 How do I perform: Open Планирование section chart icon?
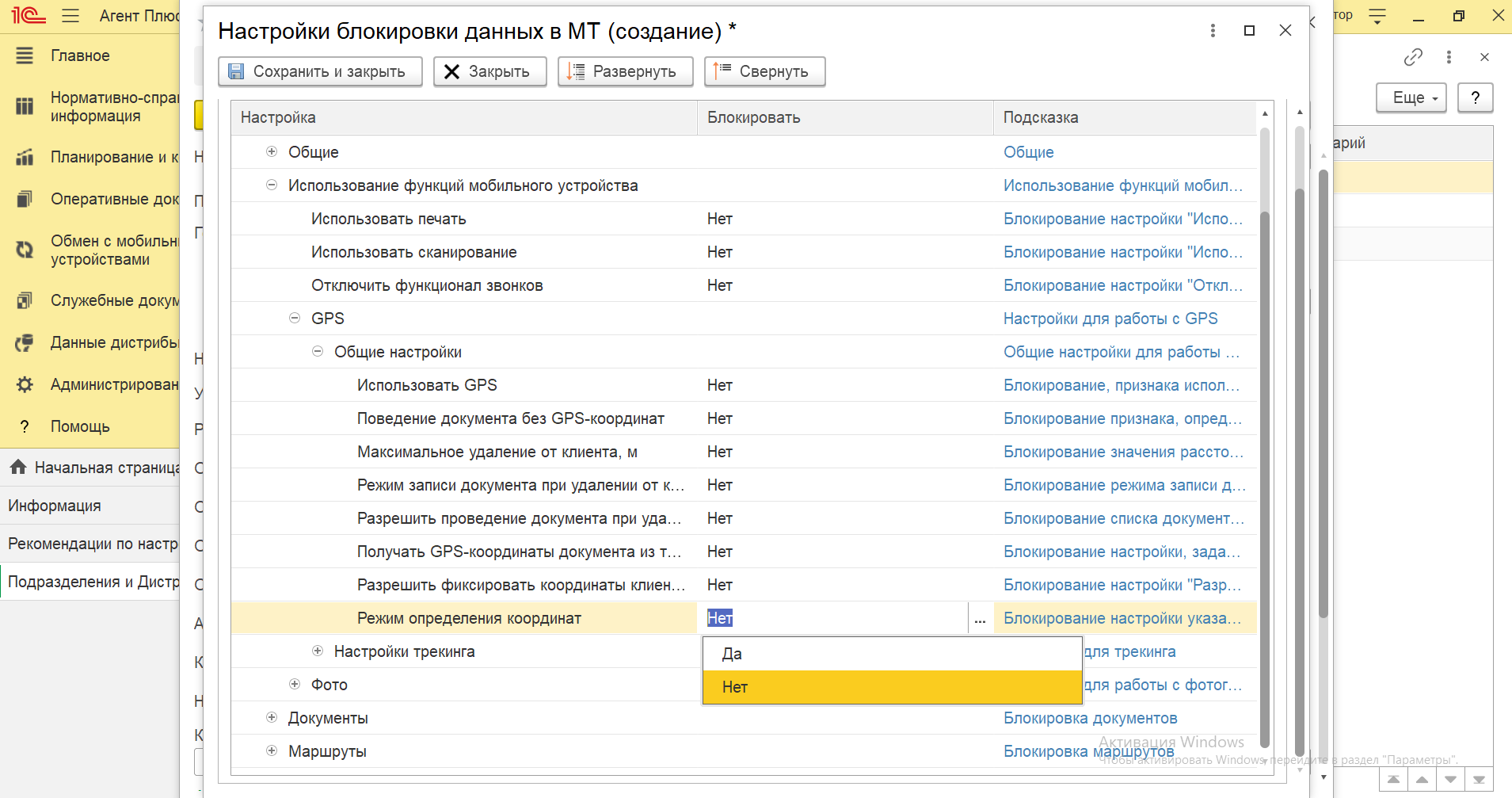[x=25, y=157]
